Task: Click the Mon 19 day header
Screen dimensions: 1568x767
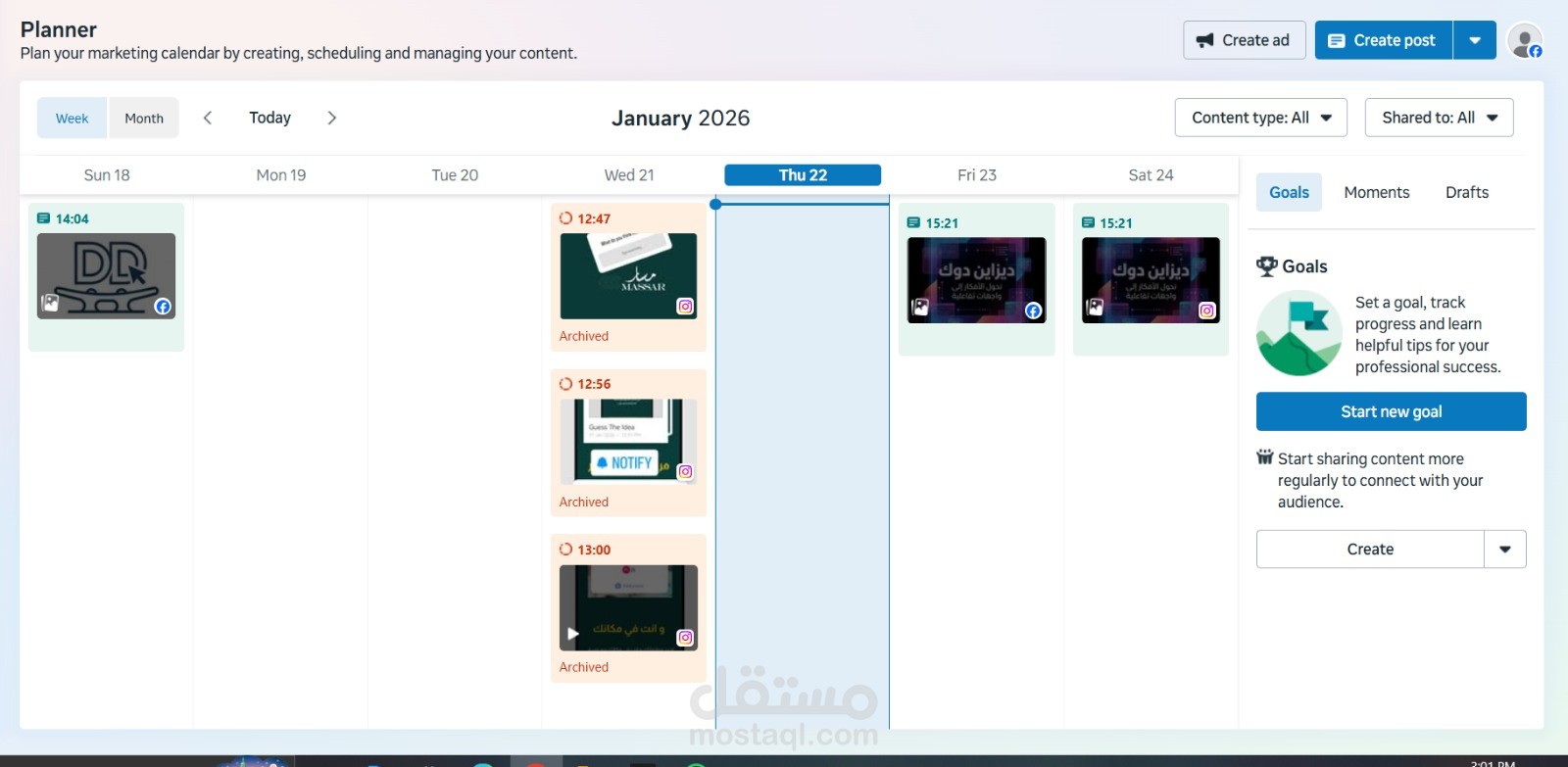Action: (281, 175)
